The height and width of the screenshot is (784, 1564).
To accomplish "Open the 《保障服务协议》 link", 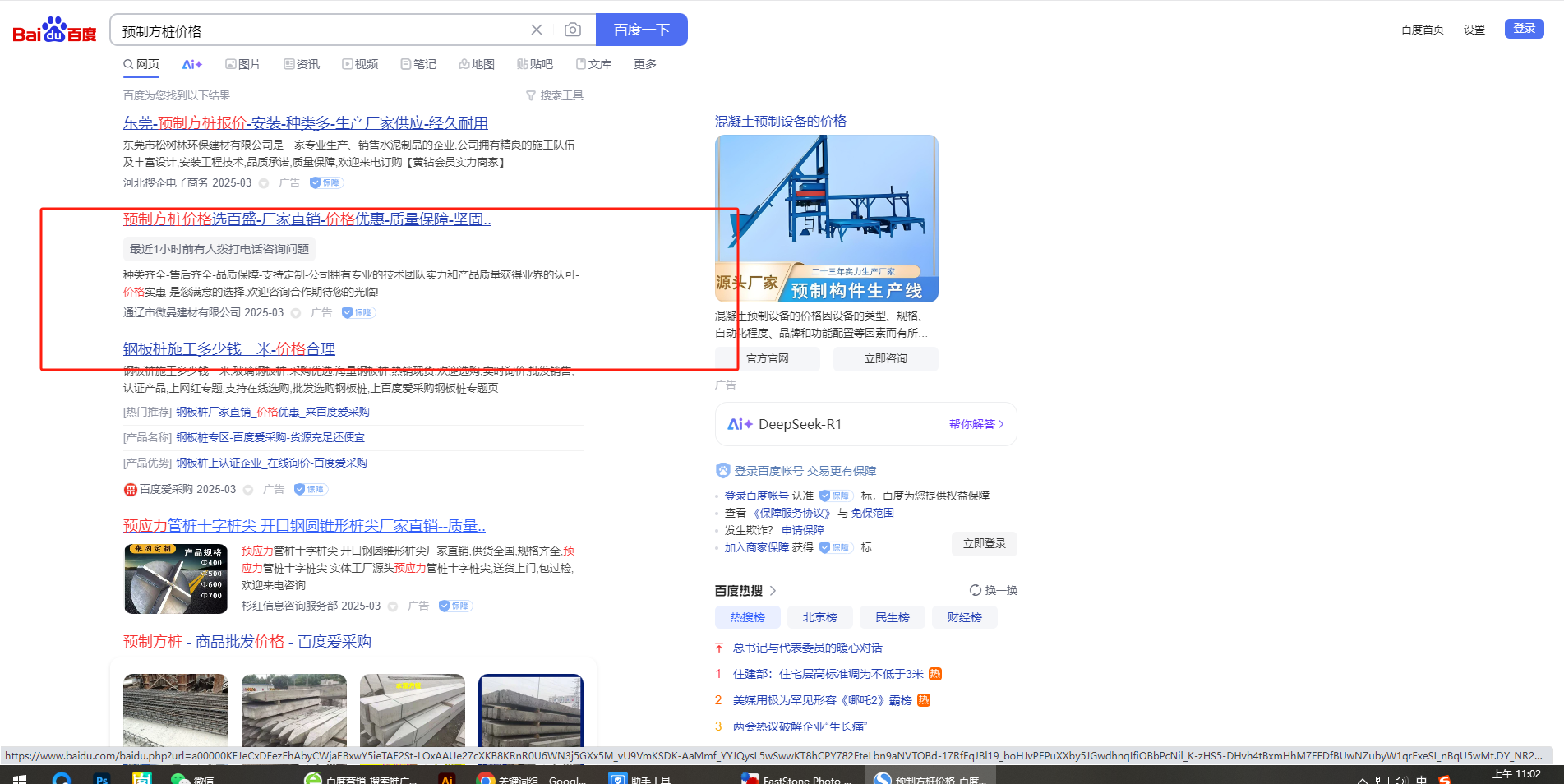I will click(791, 513).
